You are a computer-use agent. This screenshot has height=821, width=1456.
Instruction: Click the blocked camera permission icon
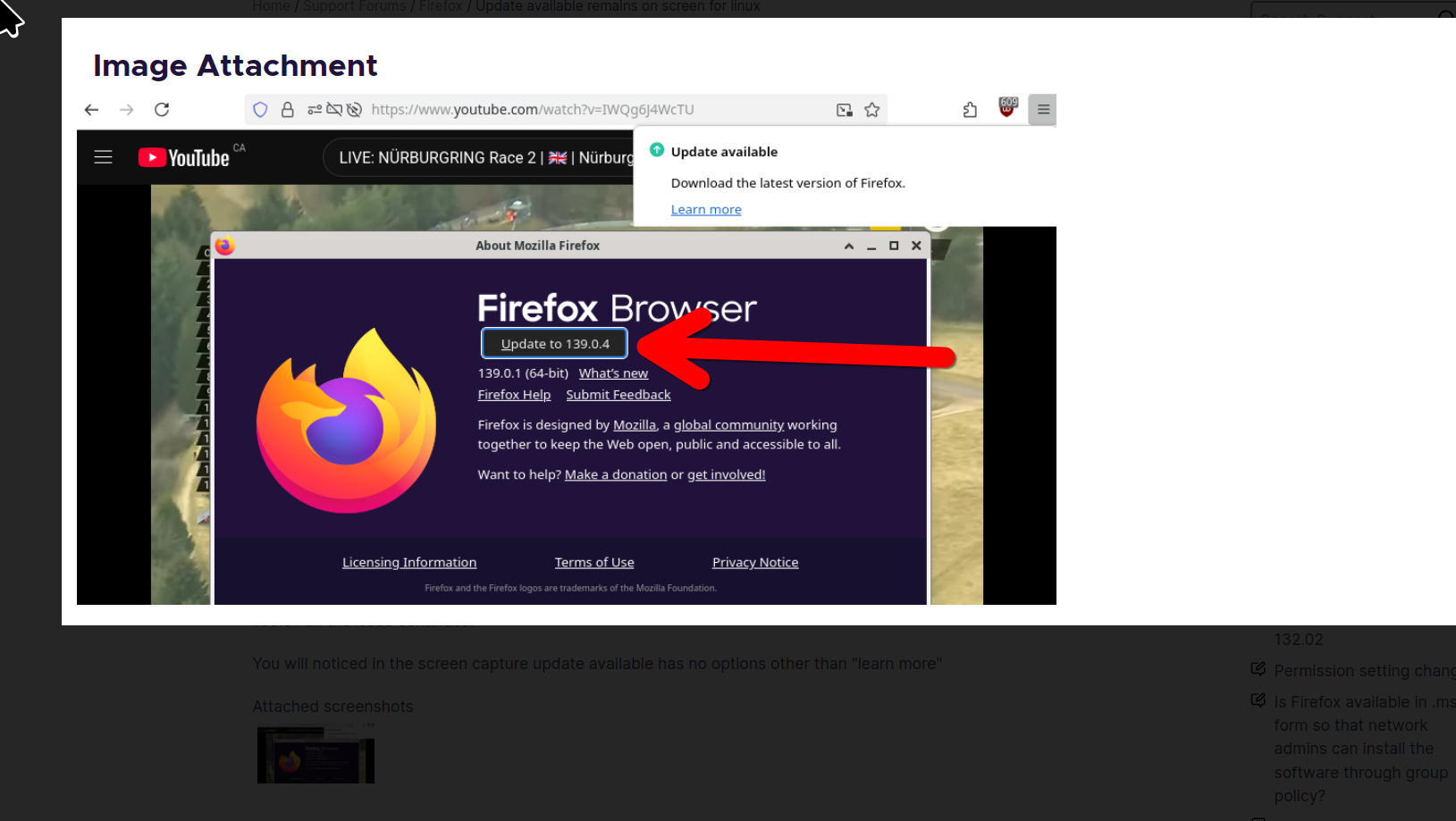(334, 110)
